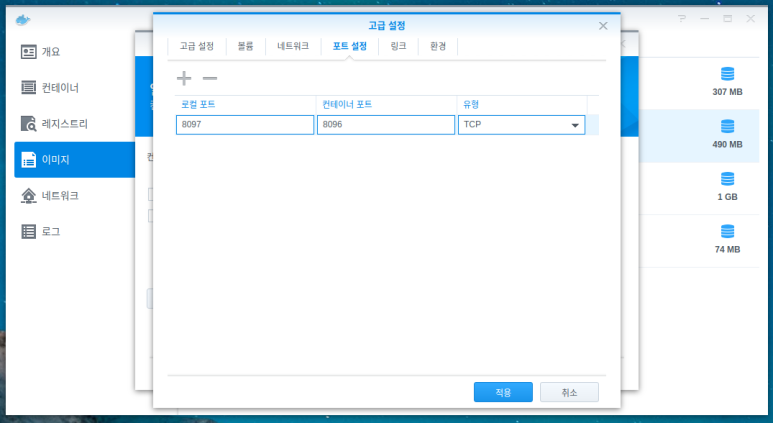Open the 컨테이너 container section
Viewport: 773px width, 423px height.
[x=74, y=88]
